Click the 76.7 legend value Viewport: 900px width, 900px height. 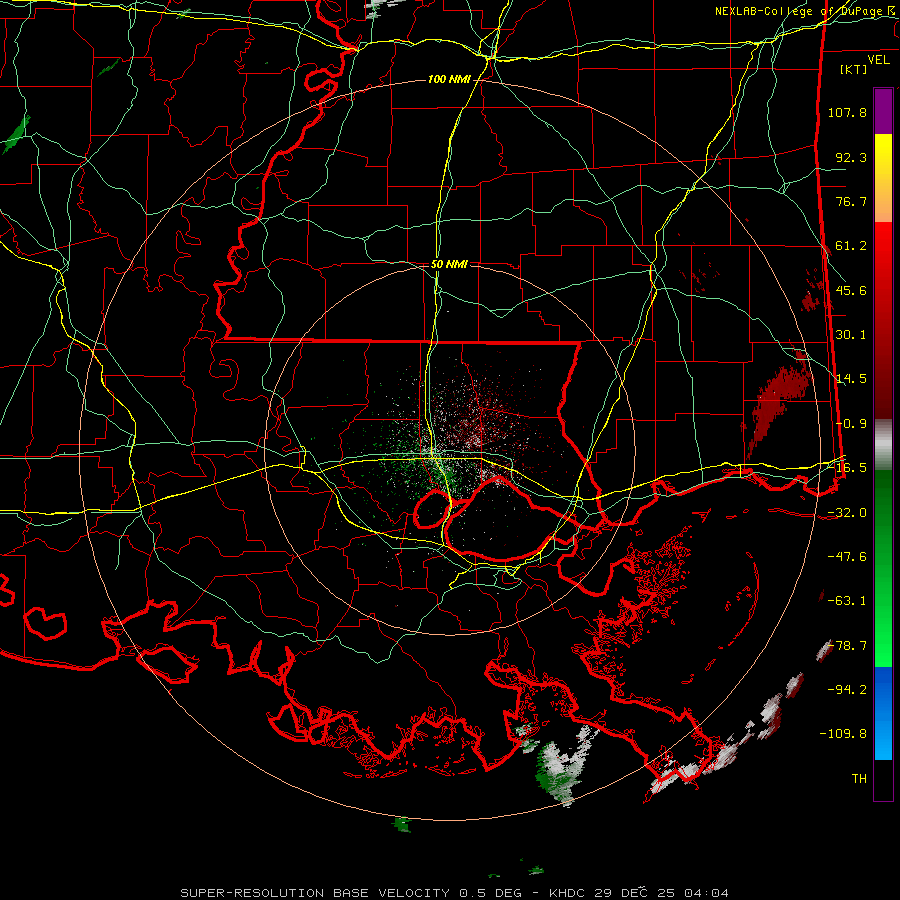[851, 201]
